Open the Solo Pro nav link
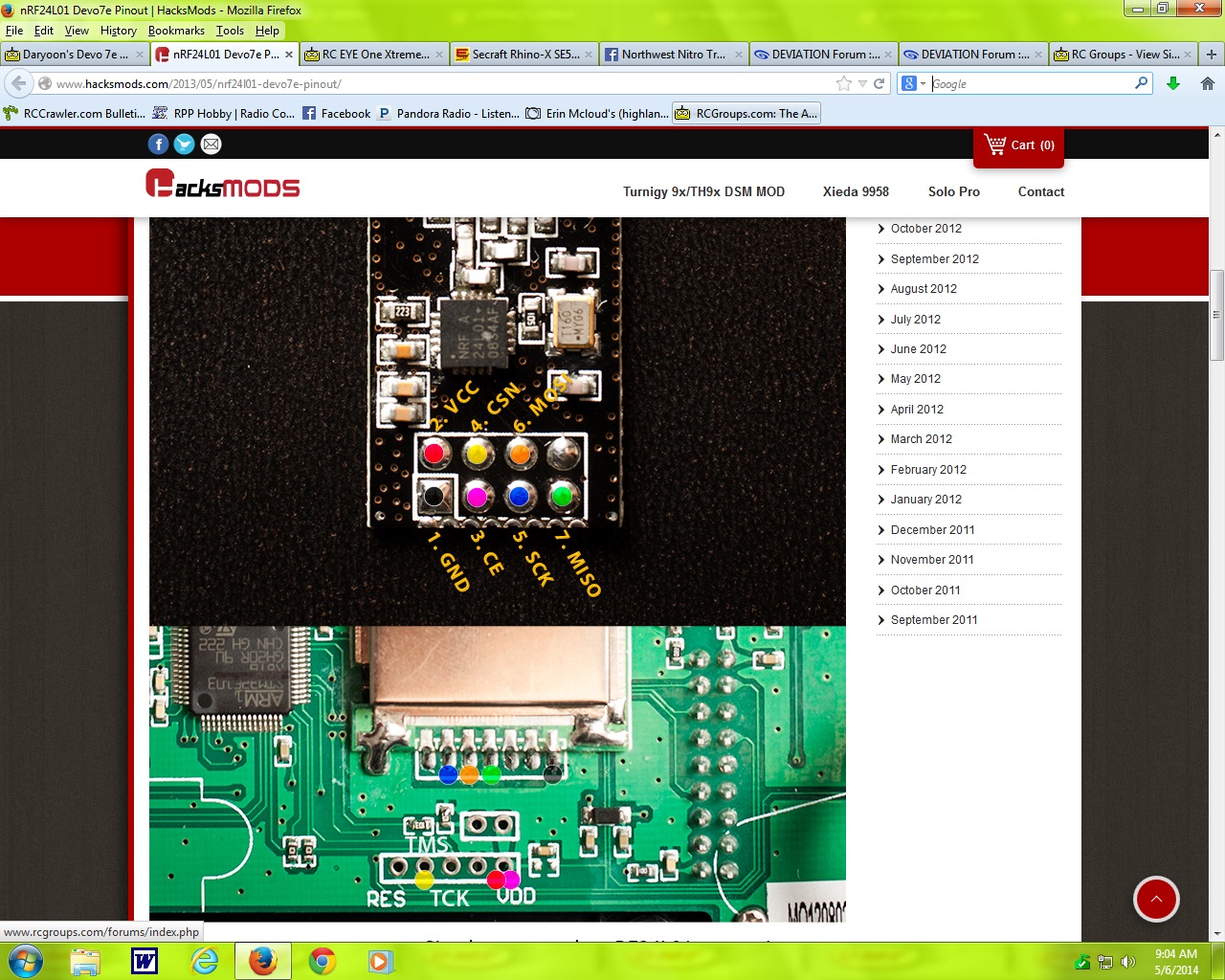Viewport: 1225px width, 980px height. [954, 191]
